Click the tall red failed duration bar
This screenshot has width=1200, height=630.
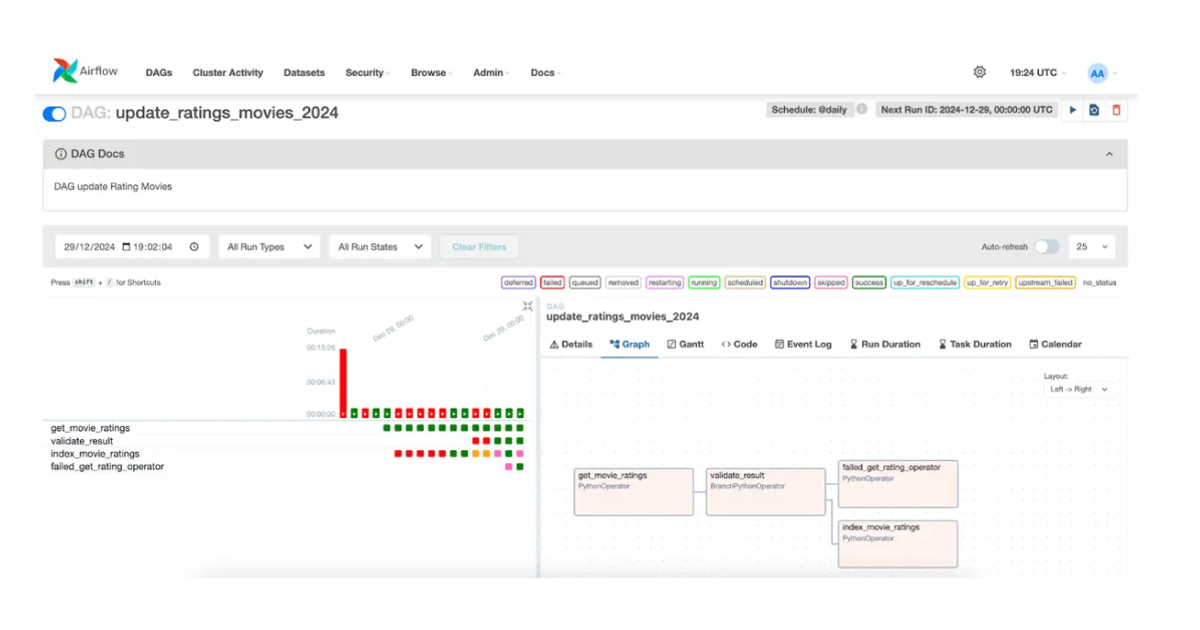[x=343, y=380]
